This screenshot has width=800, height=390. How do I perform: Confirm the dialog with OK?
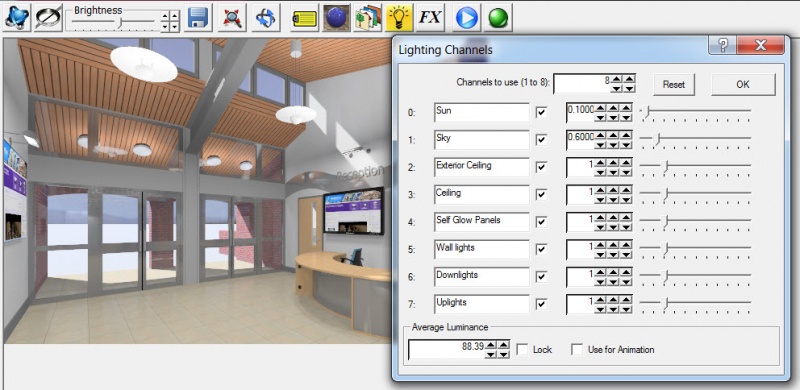(x=743, y=85)
